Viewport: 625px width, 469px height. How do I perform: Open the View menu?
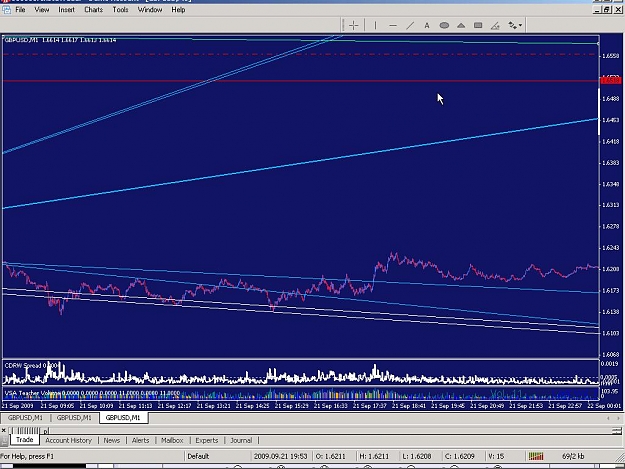point(41,10)
